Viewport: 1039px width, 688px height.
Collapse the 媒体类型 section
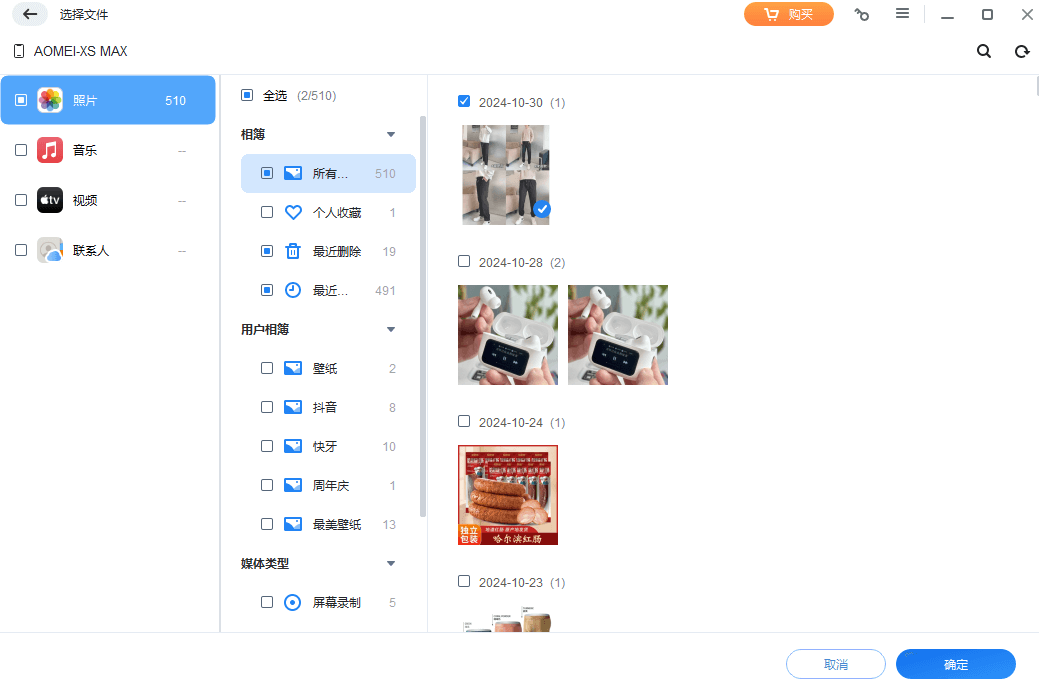[391, 563]
